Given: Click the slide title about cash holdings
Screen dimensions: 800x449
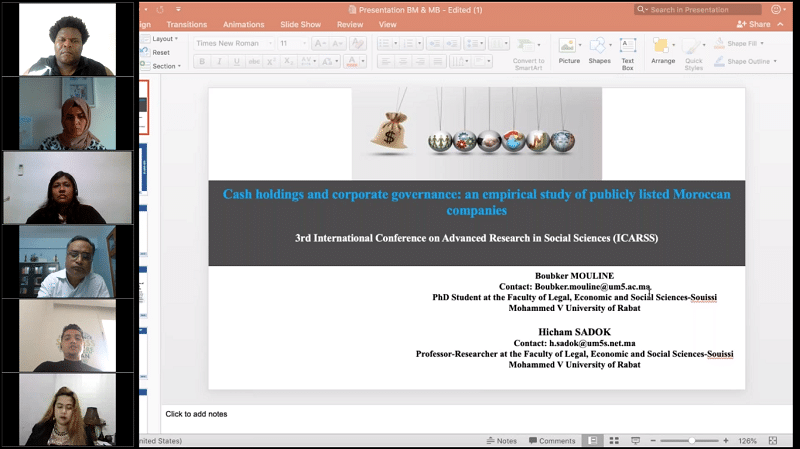Looking at the screenshot, I should pyautogui.click(x=477, y=202).
